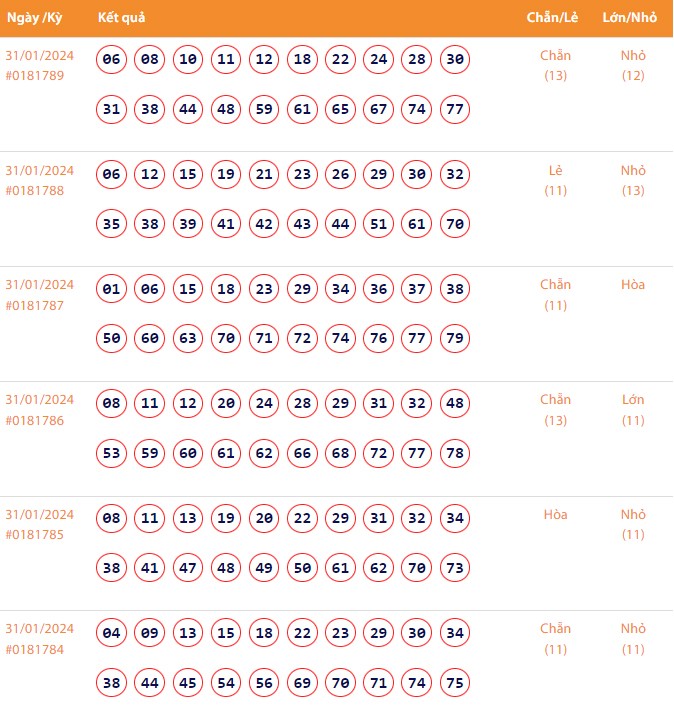Click draw number #0181785
The image size is (674, 714).
click(35, 535)
